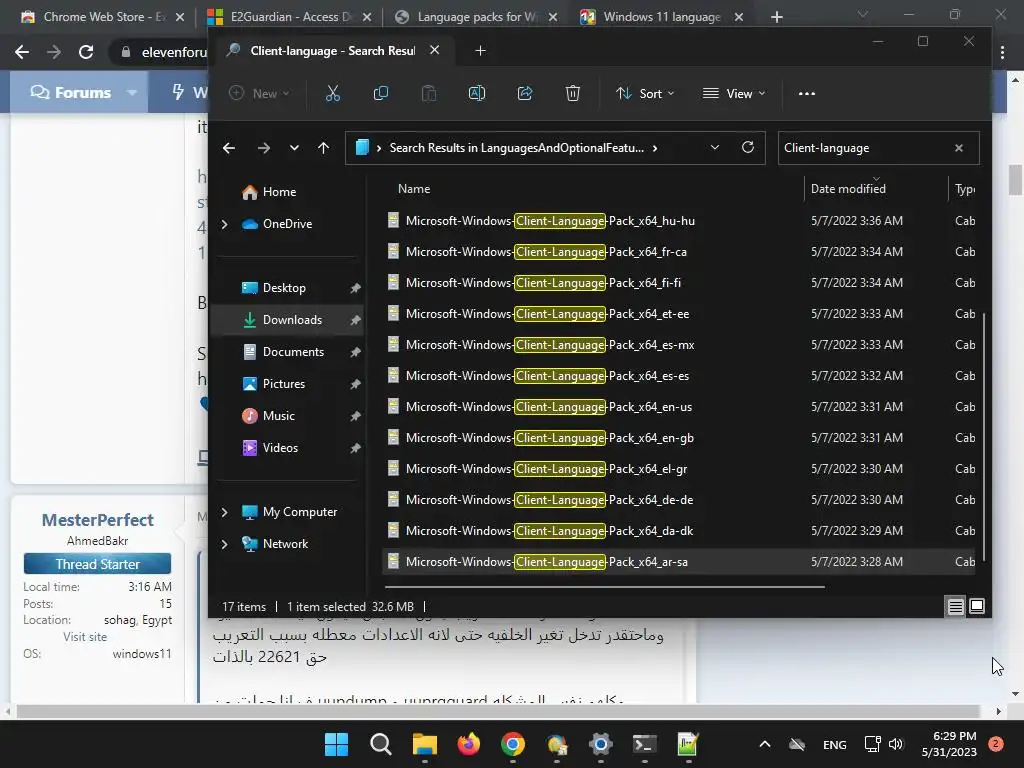Clear the Client-language search box
Image resolution: width=1024 pixels, height=768 pixels.
(x=959, y=148)
